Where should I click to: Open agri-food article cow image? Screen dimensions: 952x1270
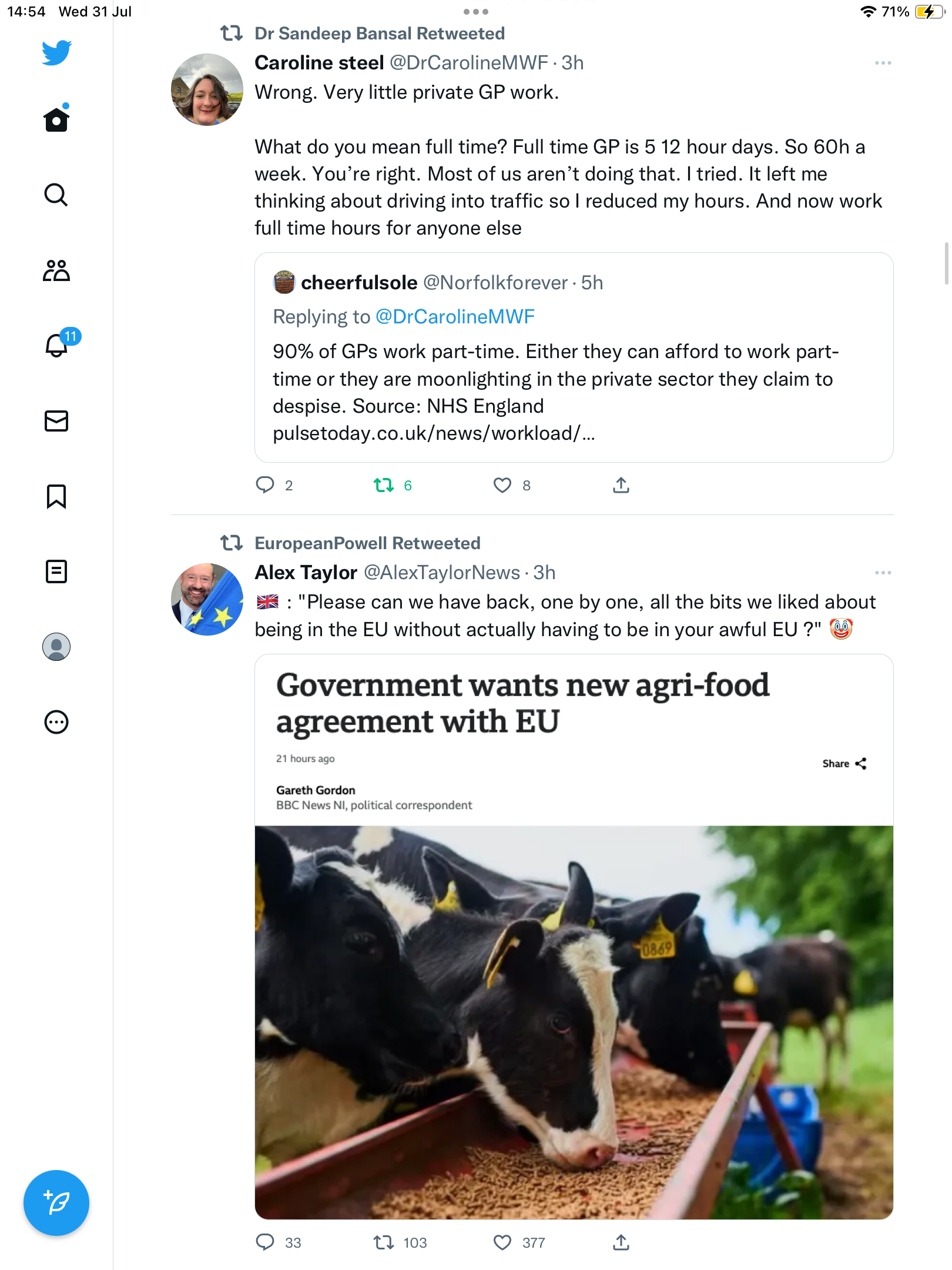574,1022
